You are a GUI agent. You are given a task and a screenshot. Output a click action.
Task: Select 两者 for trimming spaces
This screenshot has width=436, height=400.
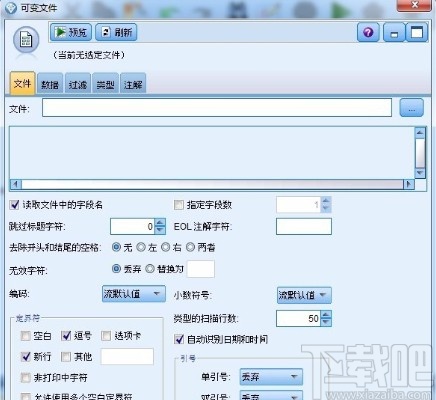click(190, 247)
